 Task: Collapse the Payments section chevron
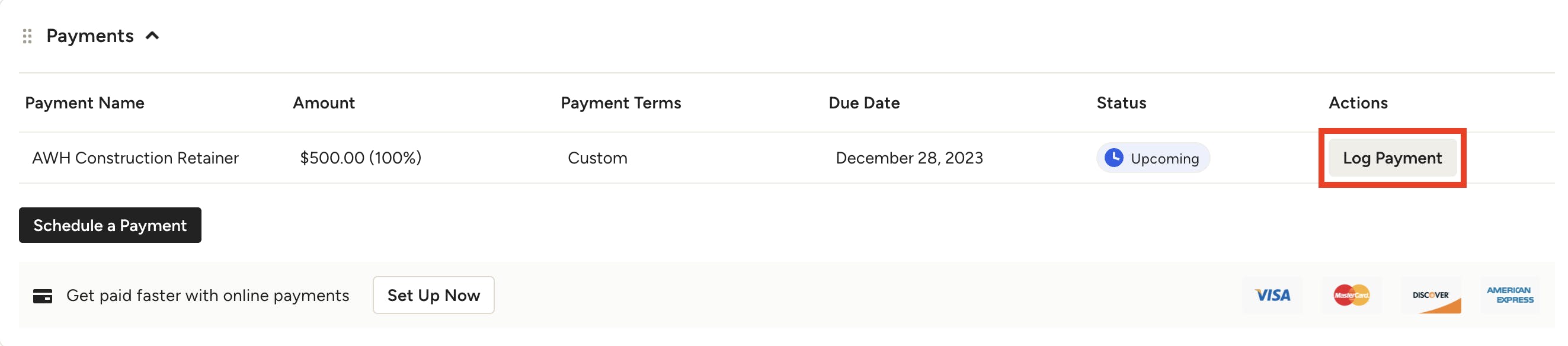[x=152, y=36]
